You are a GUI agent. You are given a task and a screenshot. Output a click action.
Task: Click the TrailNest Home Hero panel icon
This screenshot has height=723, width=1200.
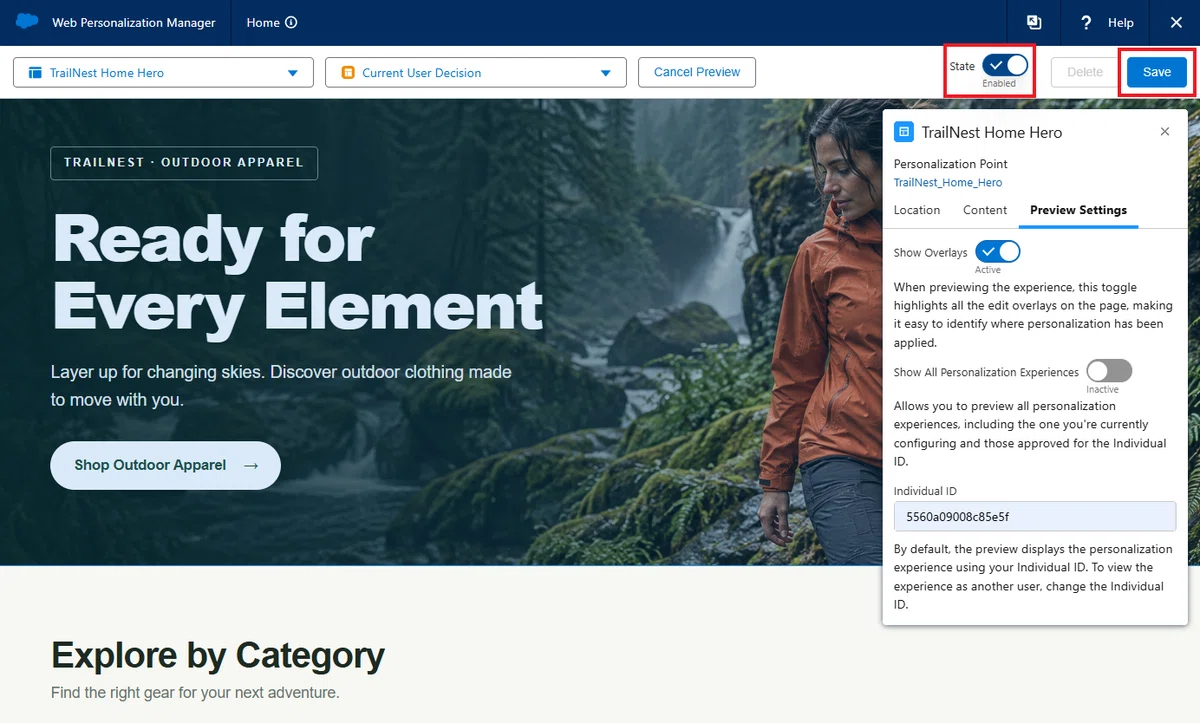pyautogui.click(x=903, y=132)
